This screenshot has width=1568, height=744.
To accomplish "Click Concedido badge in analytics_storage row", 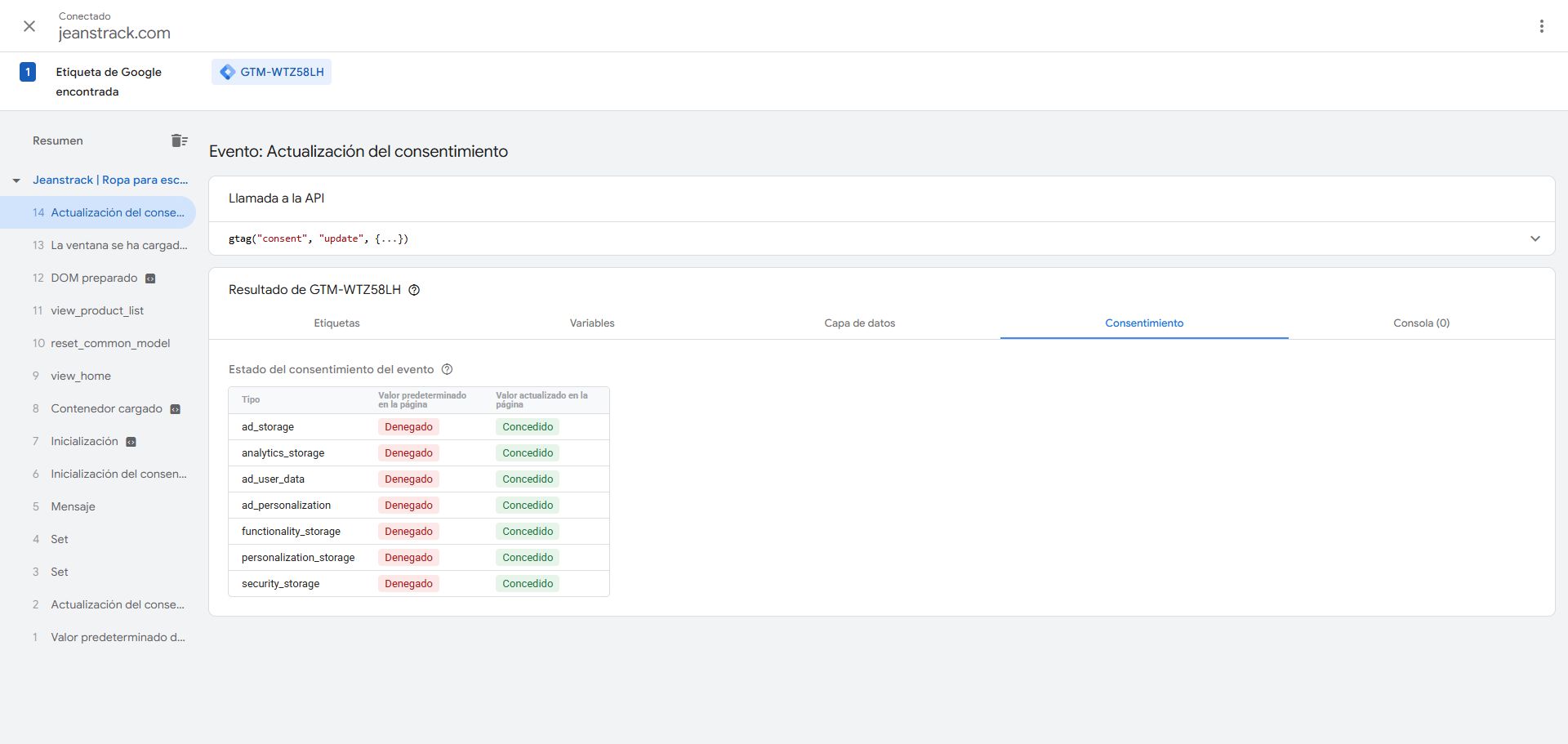I will pos(528,453).
